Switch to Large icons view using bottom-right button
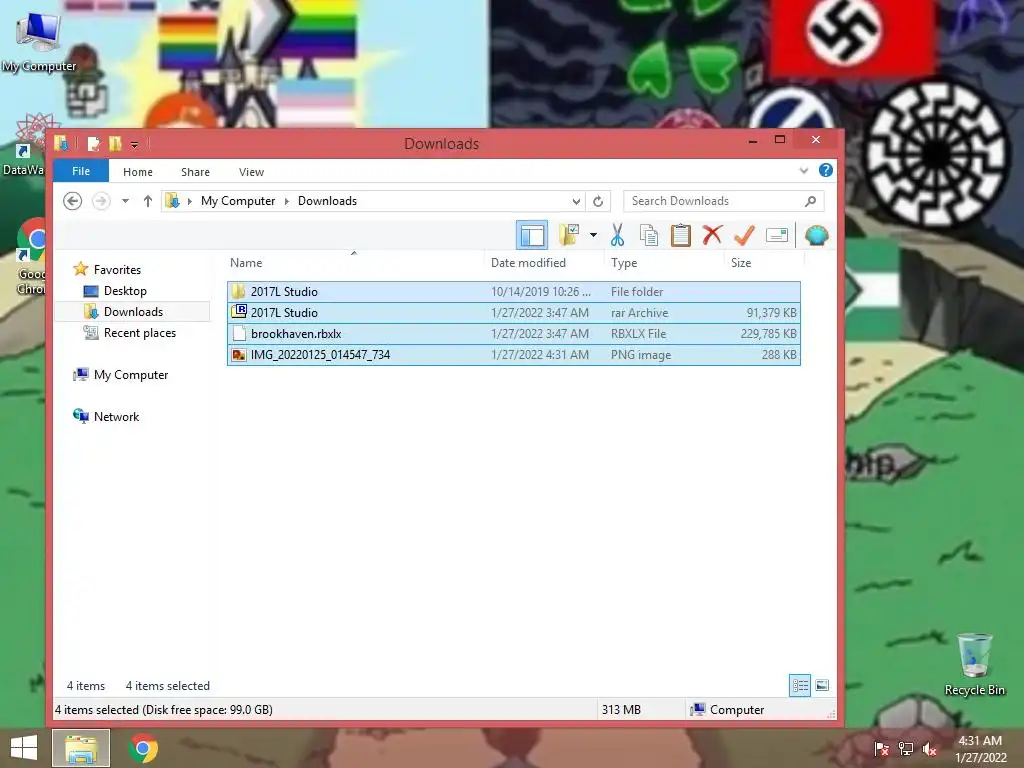Viewport: 1024px width, 768px height. point(822,686)
